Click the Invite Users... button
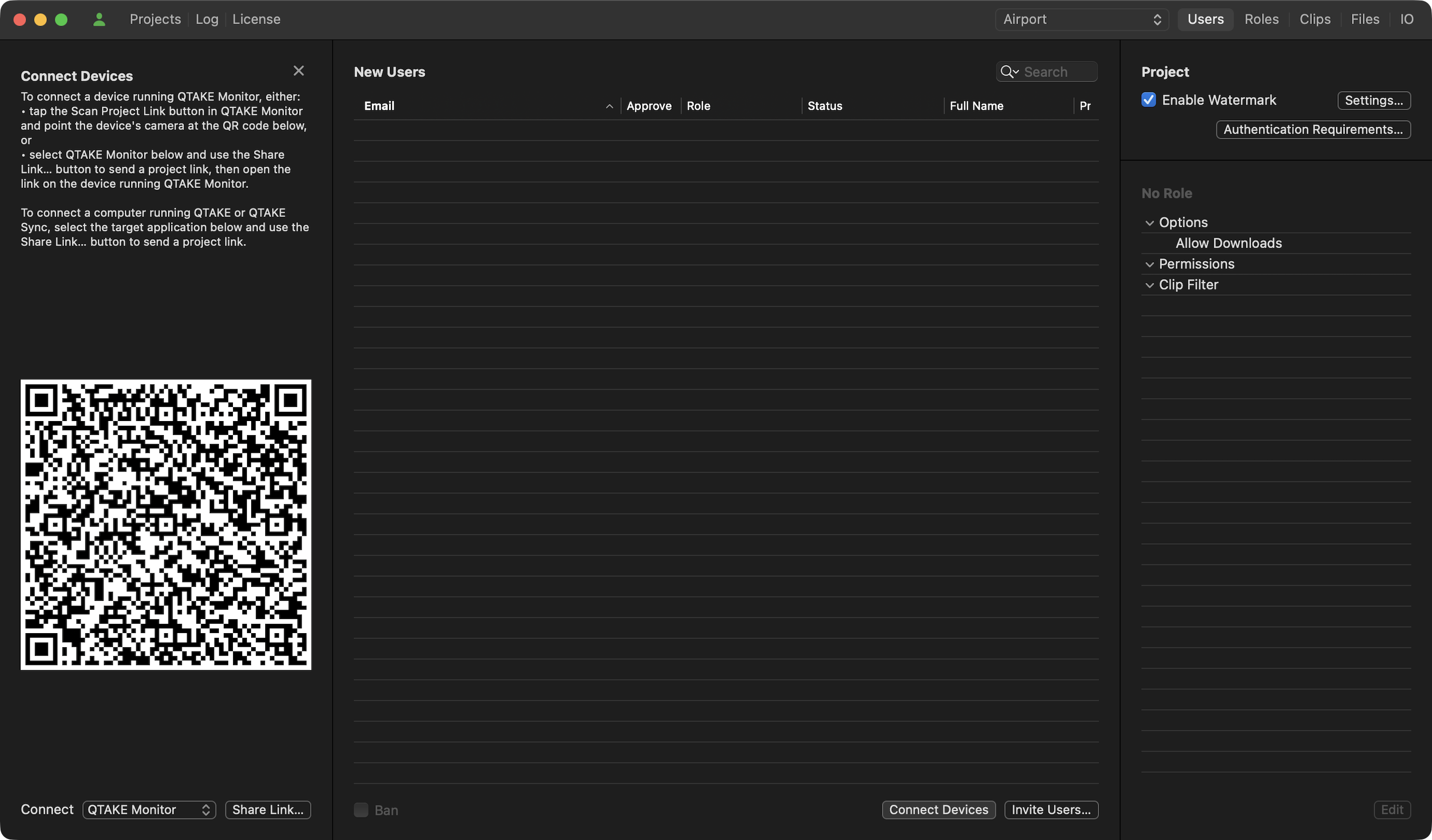Viewport: 1432px width, 840px height. point(1051,809)
